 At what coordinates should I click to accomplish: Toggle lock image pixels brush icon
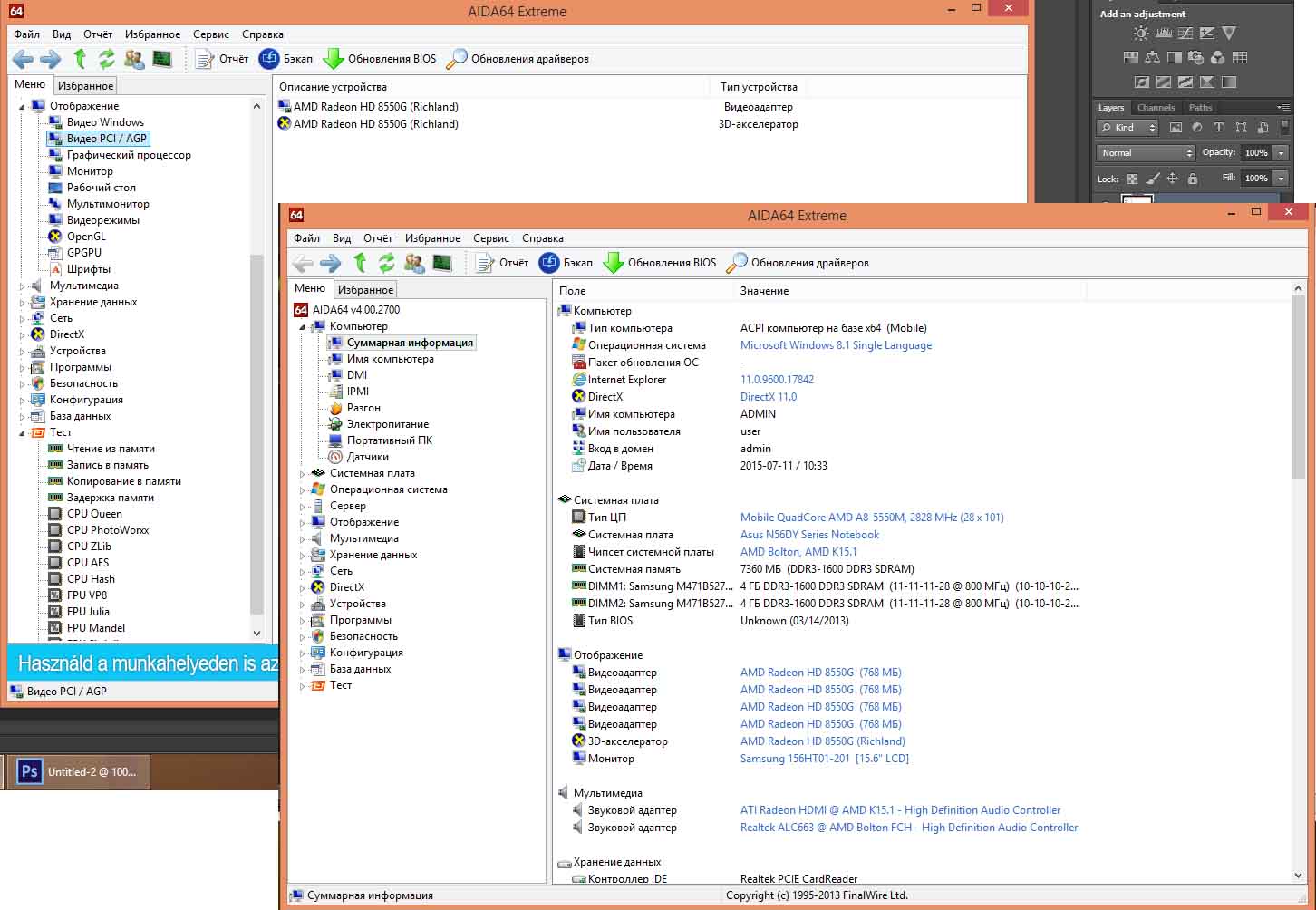coord(1153,179)
